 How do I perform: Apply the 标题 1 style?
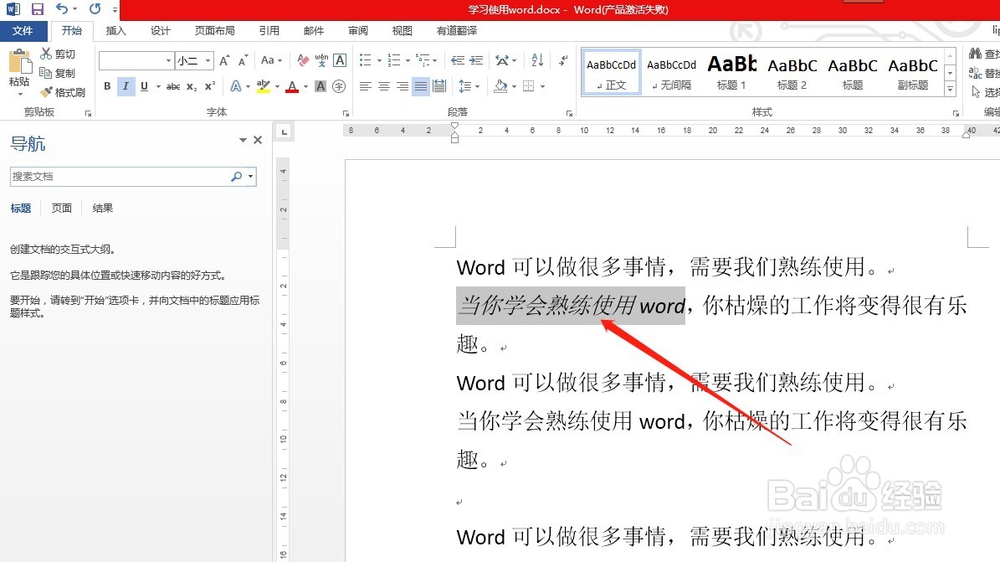tap(732, 73)
